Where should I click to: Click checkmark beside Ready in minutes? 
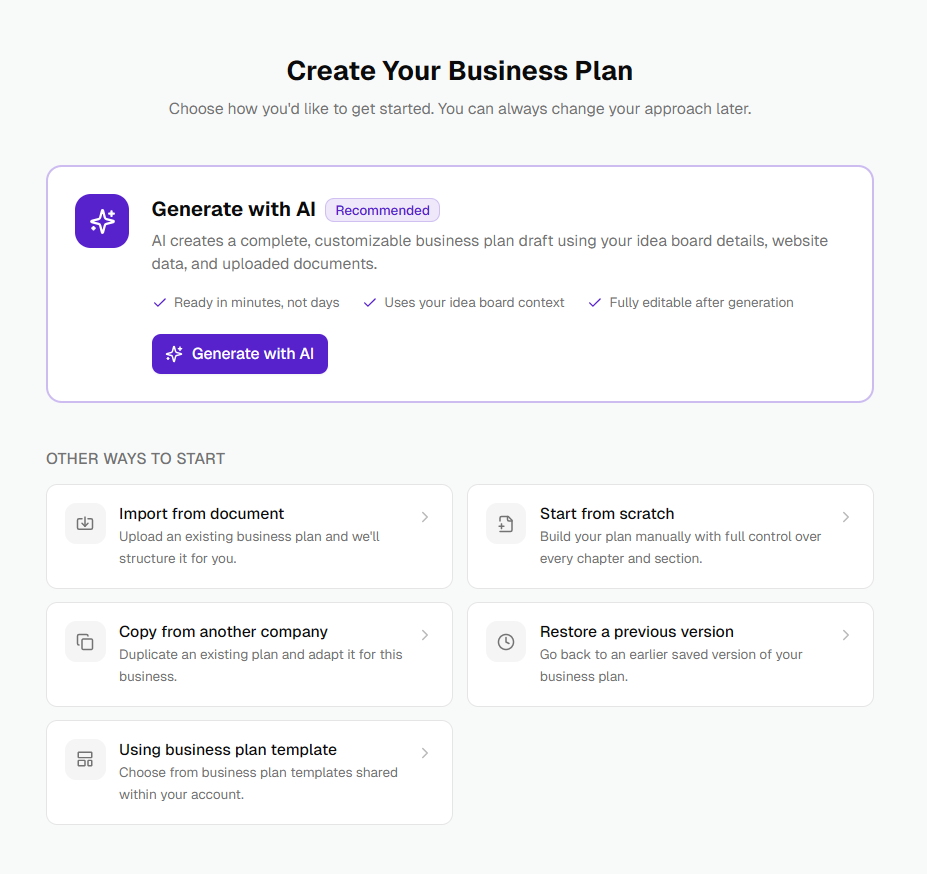[x=160, y=303]
